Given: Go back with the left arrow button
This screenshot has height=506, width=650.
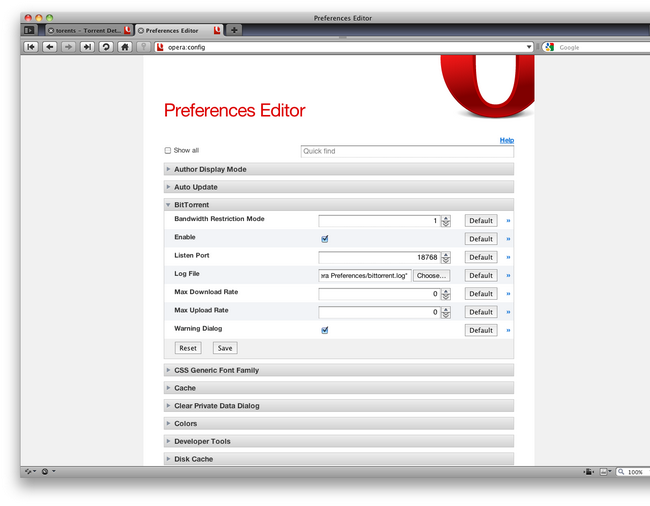Looking at the screenshot, I should (50, 47).
